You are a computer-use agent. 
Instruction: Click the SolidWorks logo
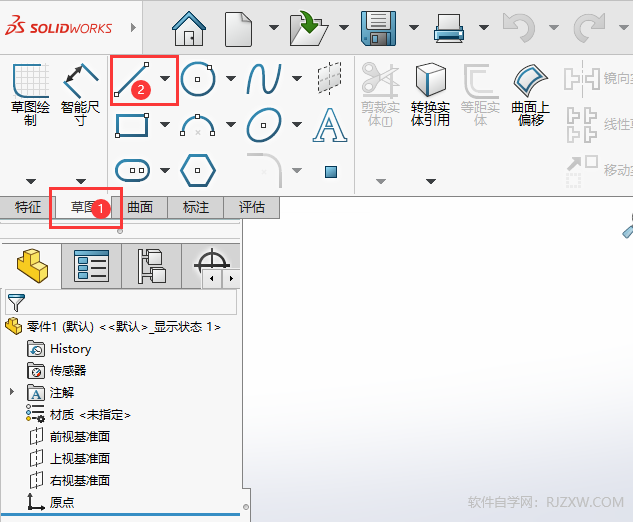(x=59, y=26)
